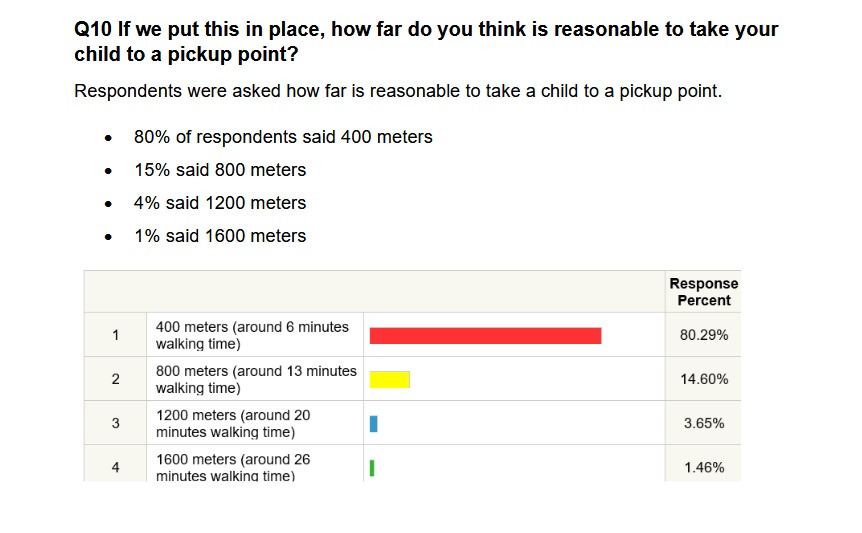Click the 80.29% response value

point(703,335)
